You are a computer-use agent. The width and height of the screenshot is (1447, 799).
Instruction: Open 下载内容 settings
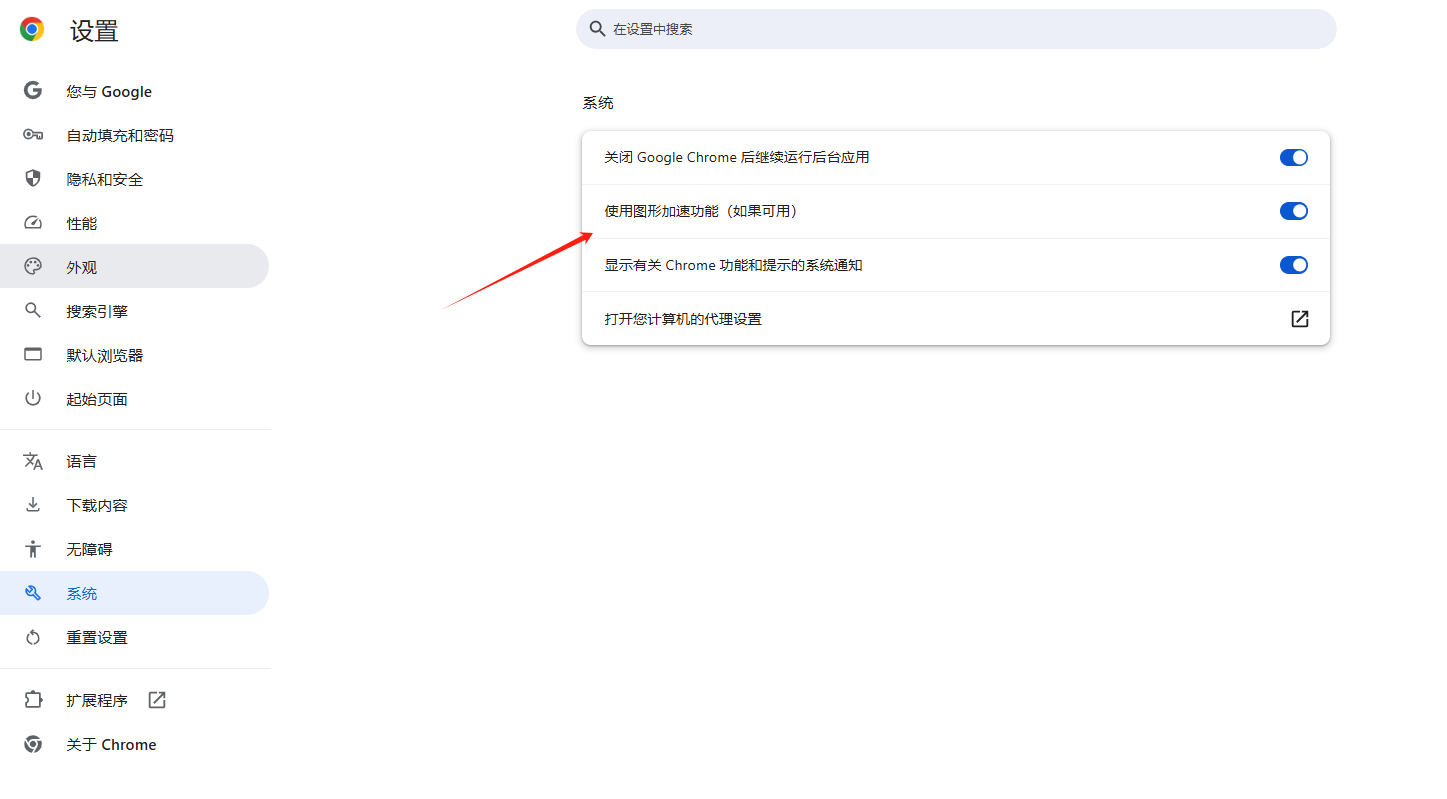point(134,505)
